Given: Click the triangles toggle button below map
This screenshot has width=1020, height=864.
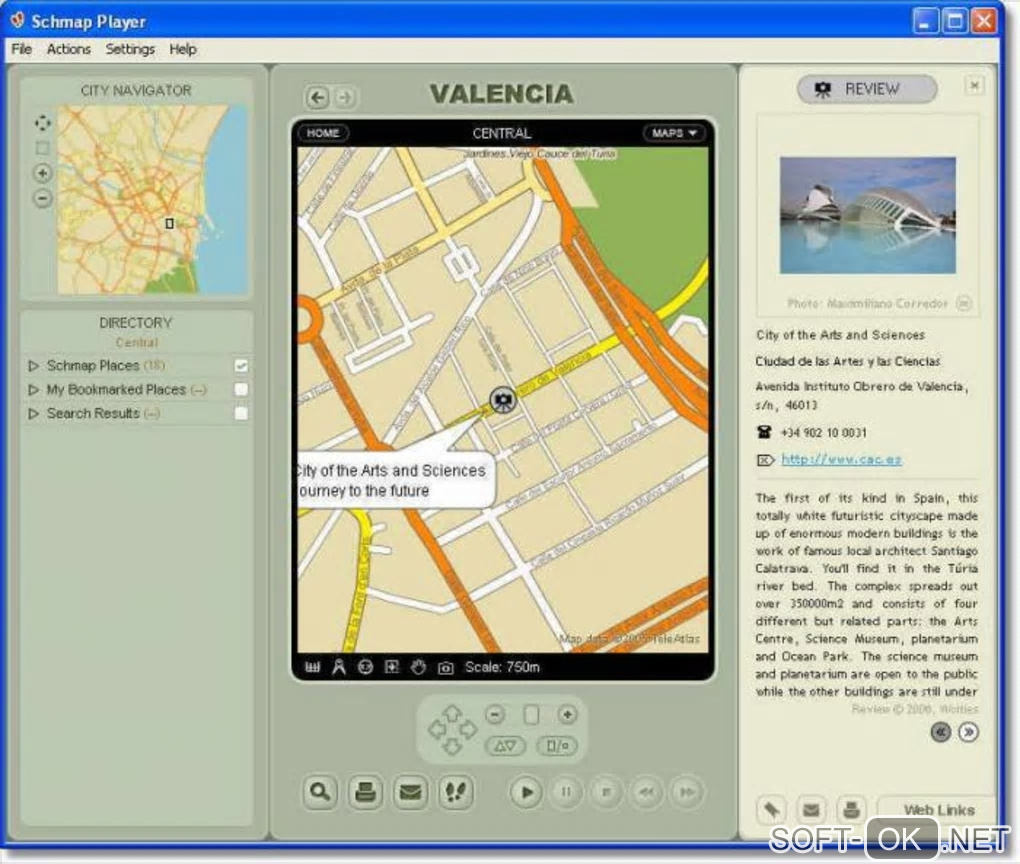Looking at the screenshot, I should pyautogui.click(x=505, y=746).
